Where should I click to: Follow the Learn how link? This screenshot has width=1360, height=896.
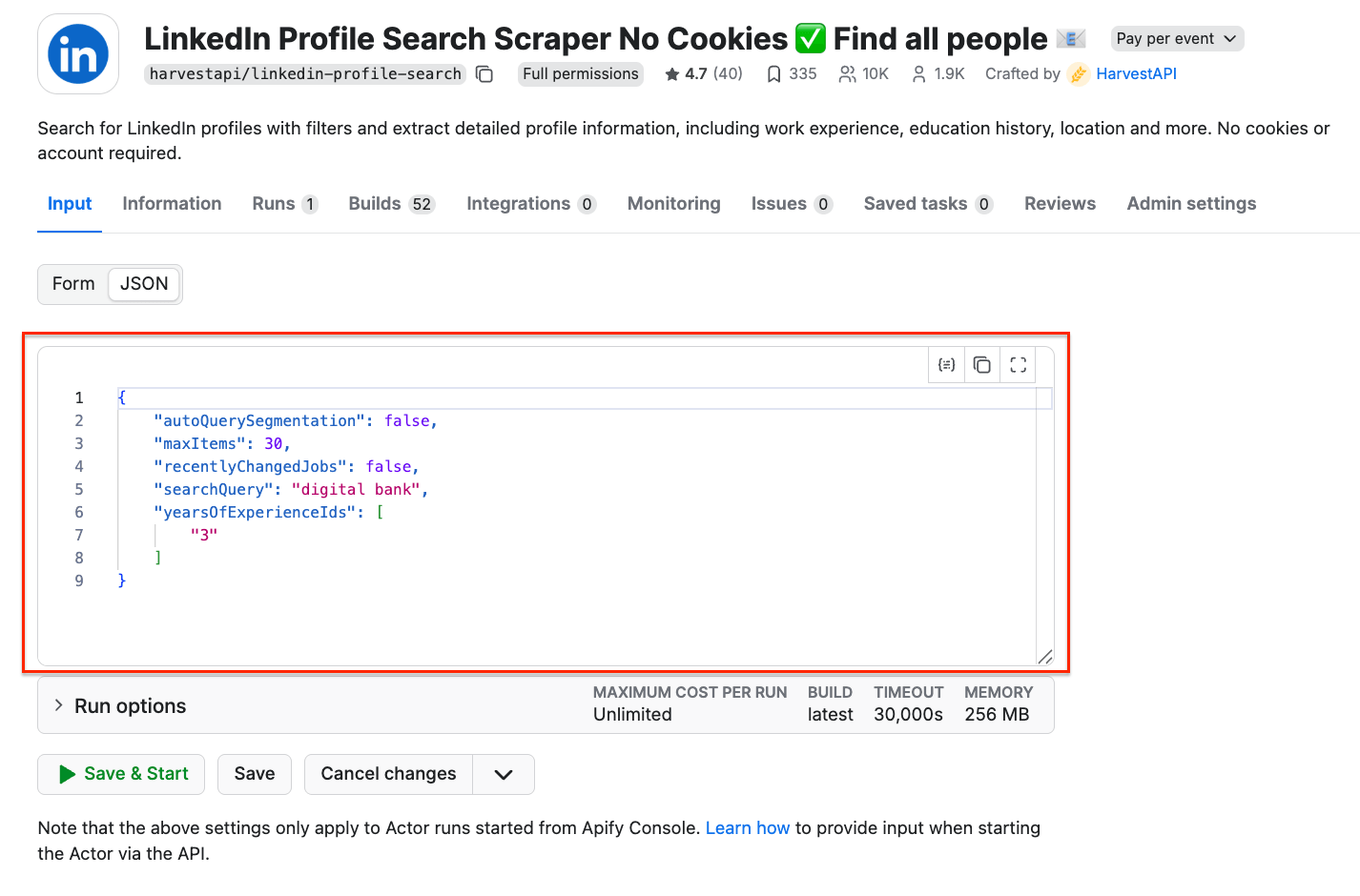[x=748, y=828]
